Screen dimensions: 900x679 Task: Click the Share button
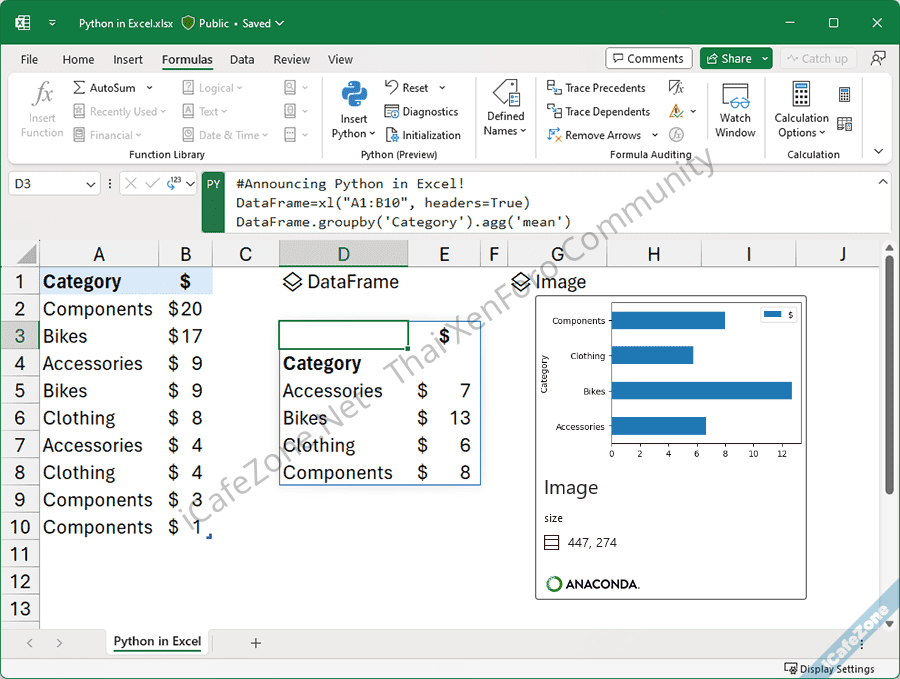tap(728, 59)
